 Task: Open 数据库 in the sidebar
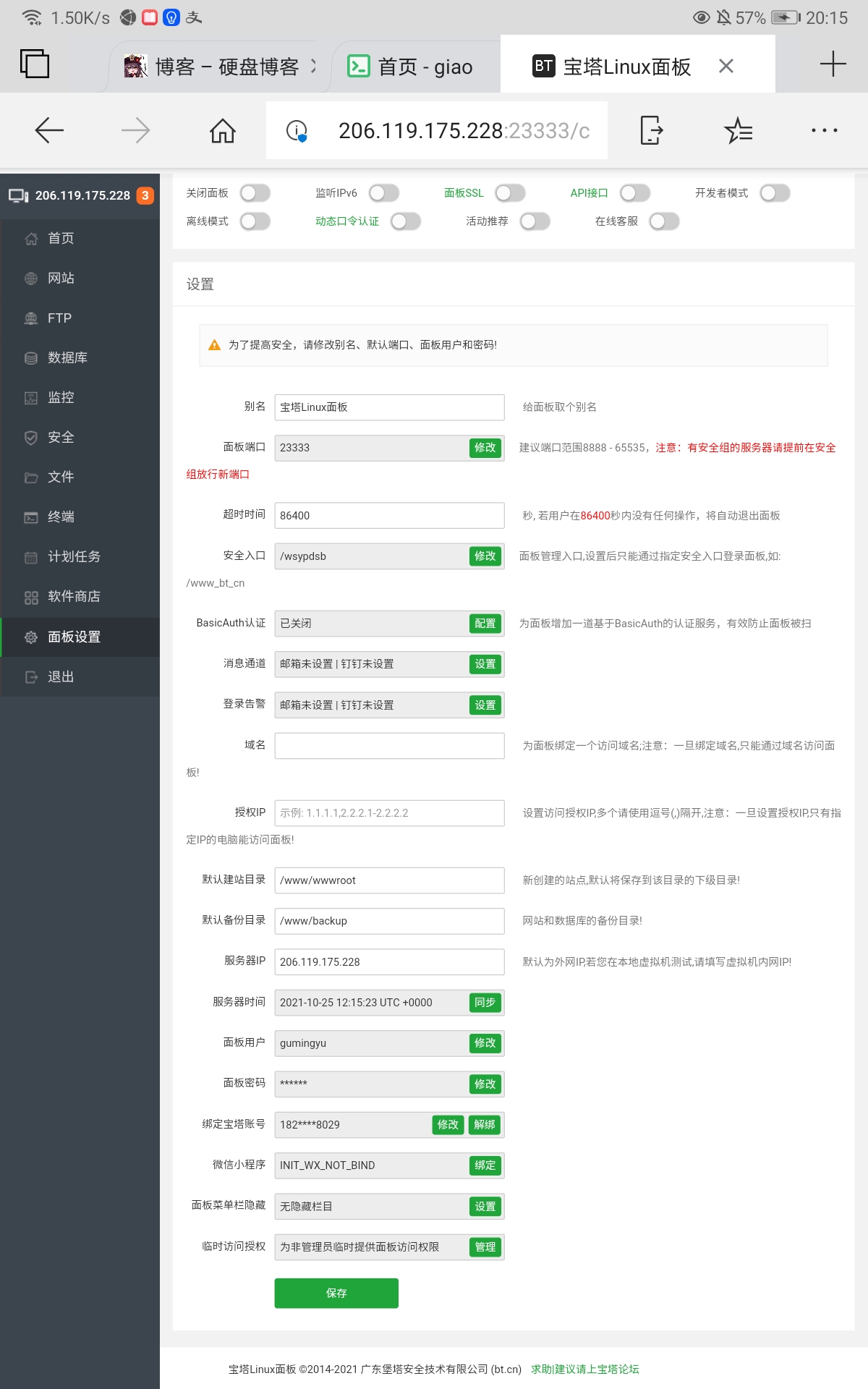pos(80,357)
